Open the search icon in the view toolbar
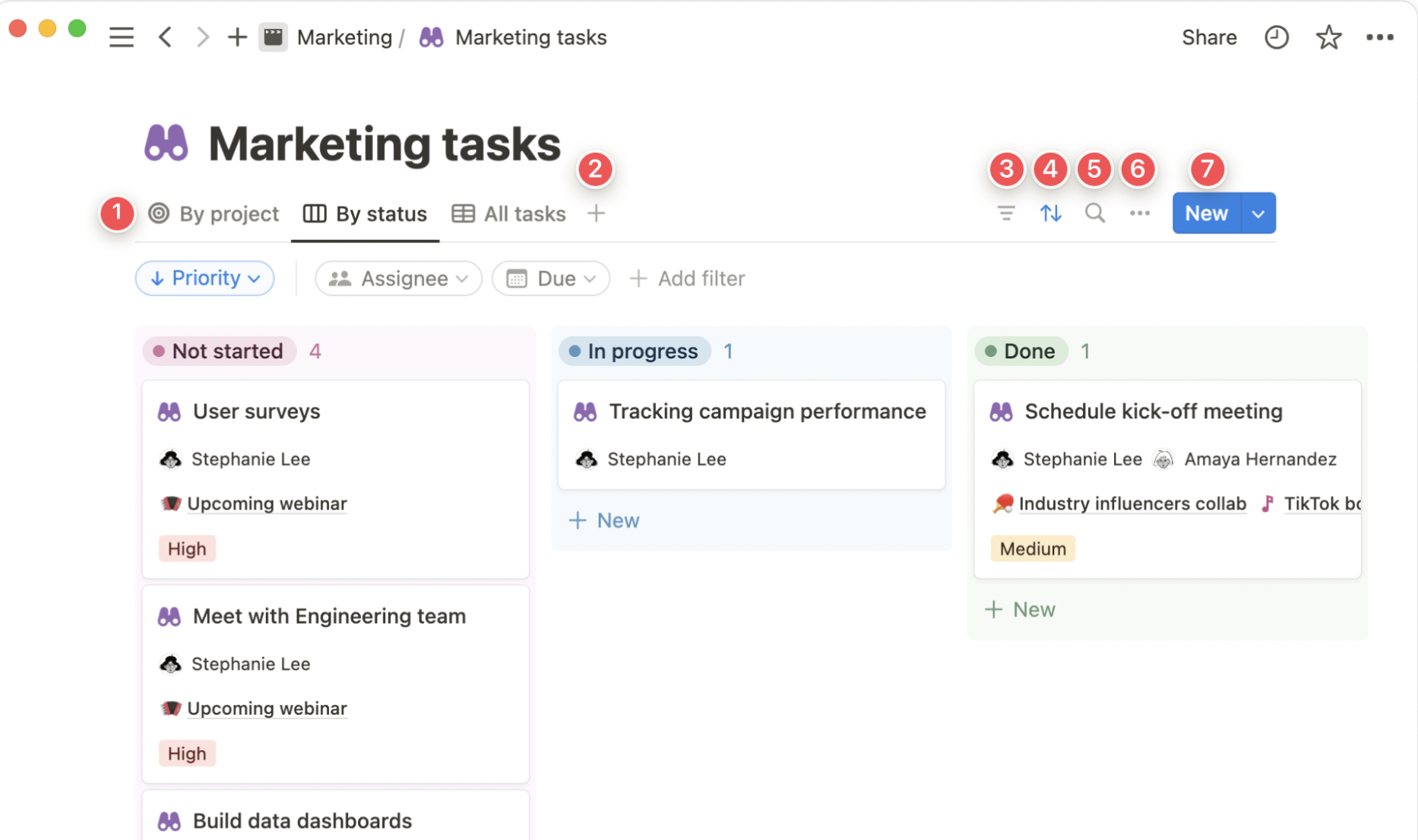Viewport: 1418px width, 840px height. [x=1094, y=213]
